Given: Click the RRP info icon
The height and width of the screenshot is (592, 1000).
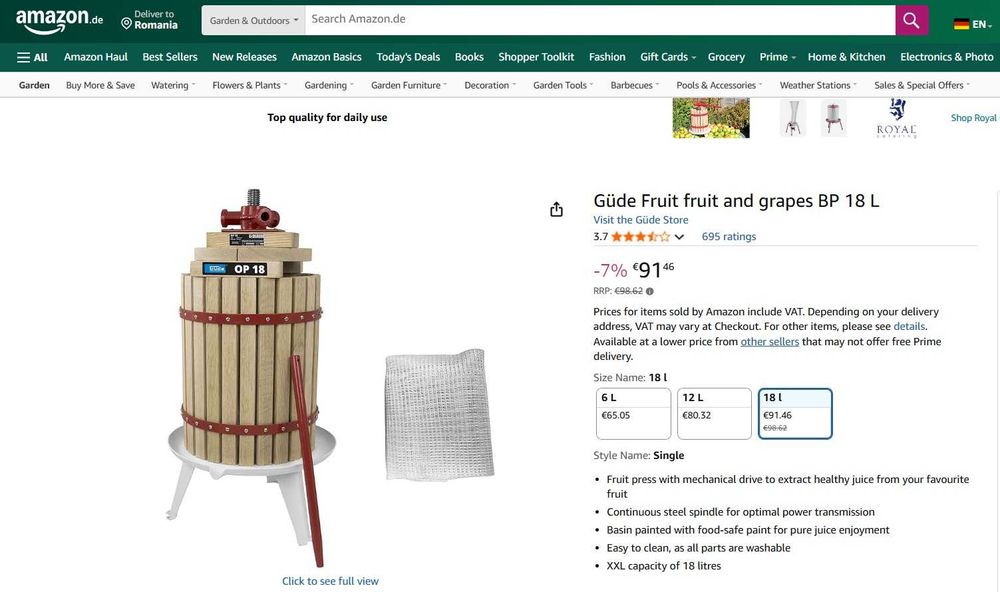Looking at the screenshot, I should click(650, 291).
